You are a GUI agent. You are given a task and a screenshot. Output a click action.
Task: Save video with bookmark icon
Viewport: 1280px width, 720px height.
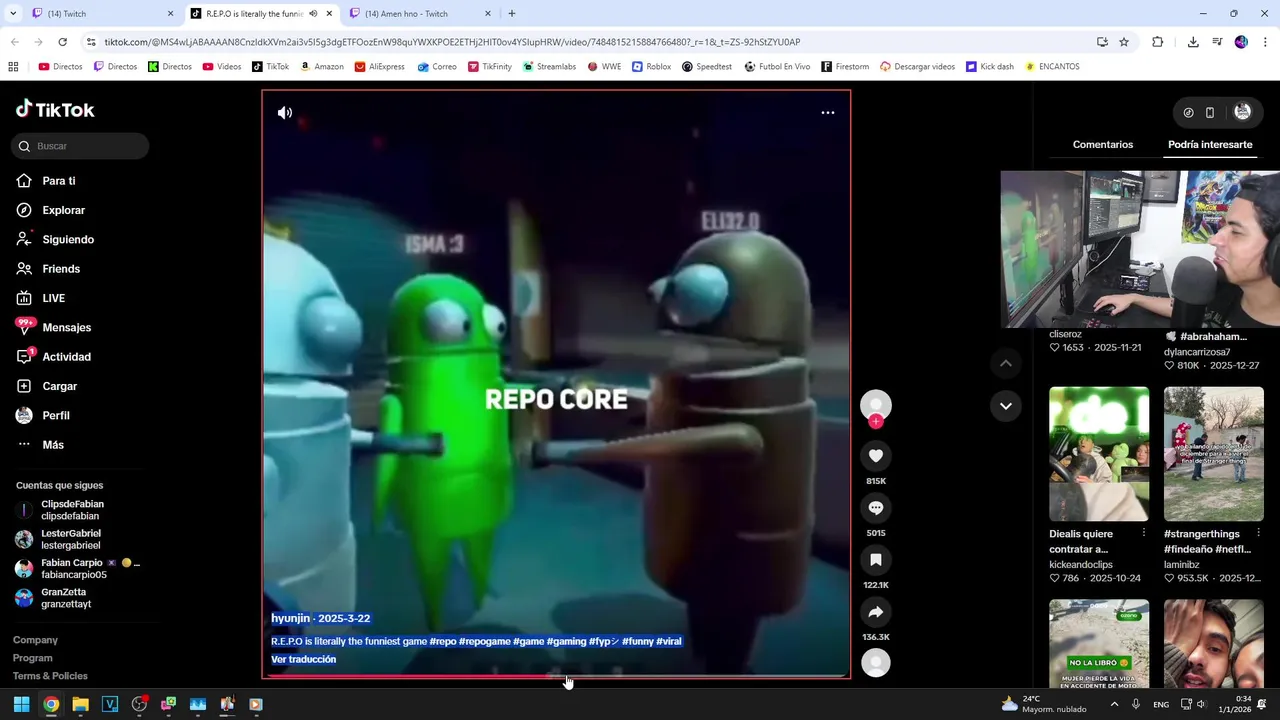pos(876,560)
